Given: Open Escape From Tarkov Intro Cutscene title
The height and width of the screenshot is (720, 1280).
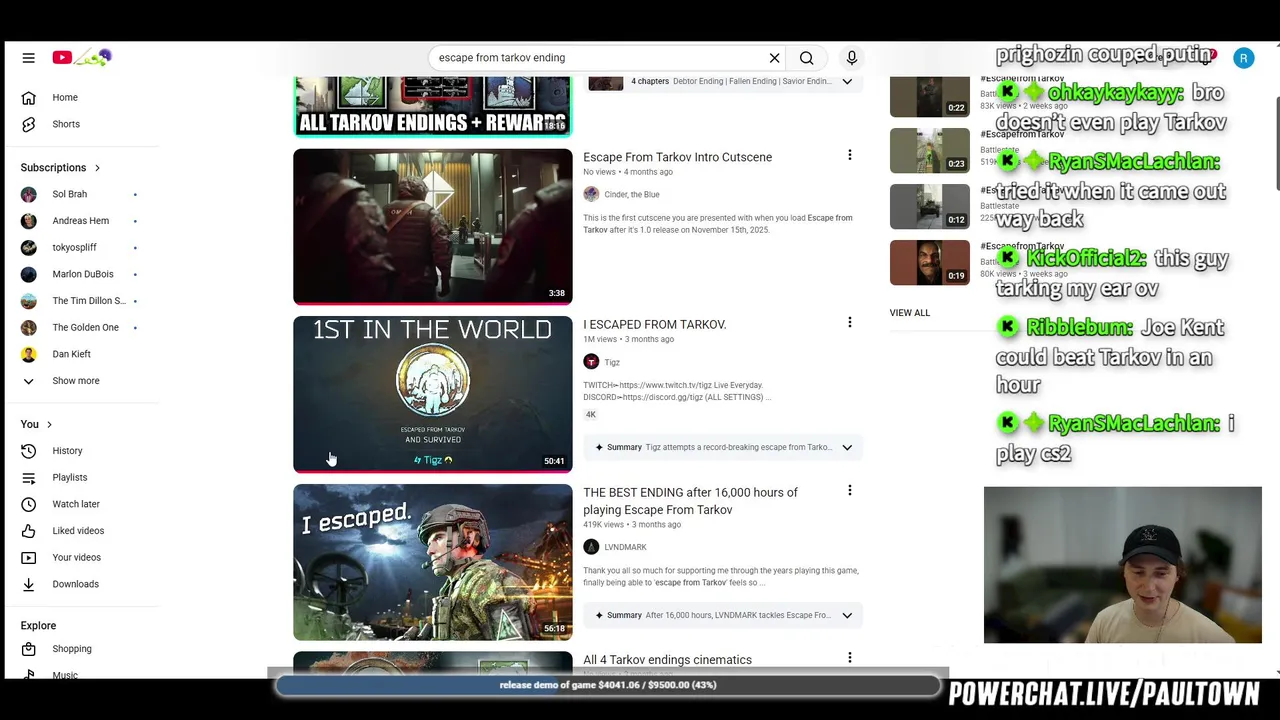Looking at the screenshot, I should point(677,157).
